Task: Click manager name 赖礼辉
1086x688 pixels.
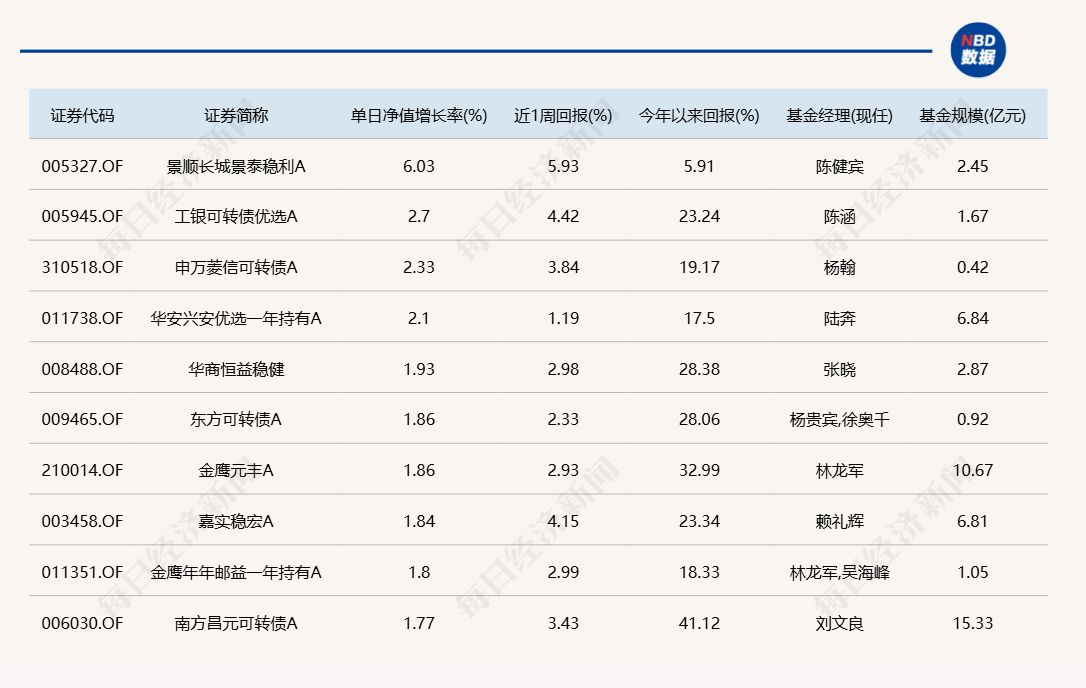Action: 839,521
